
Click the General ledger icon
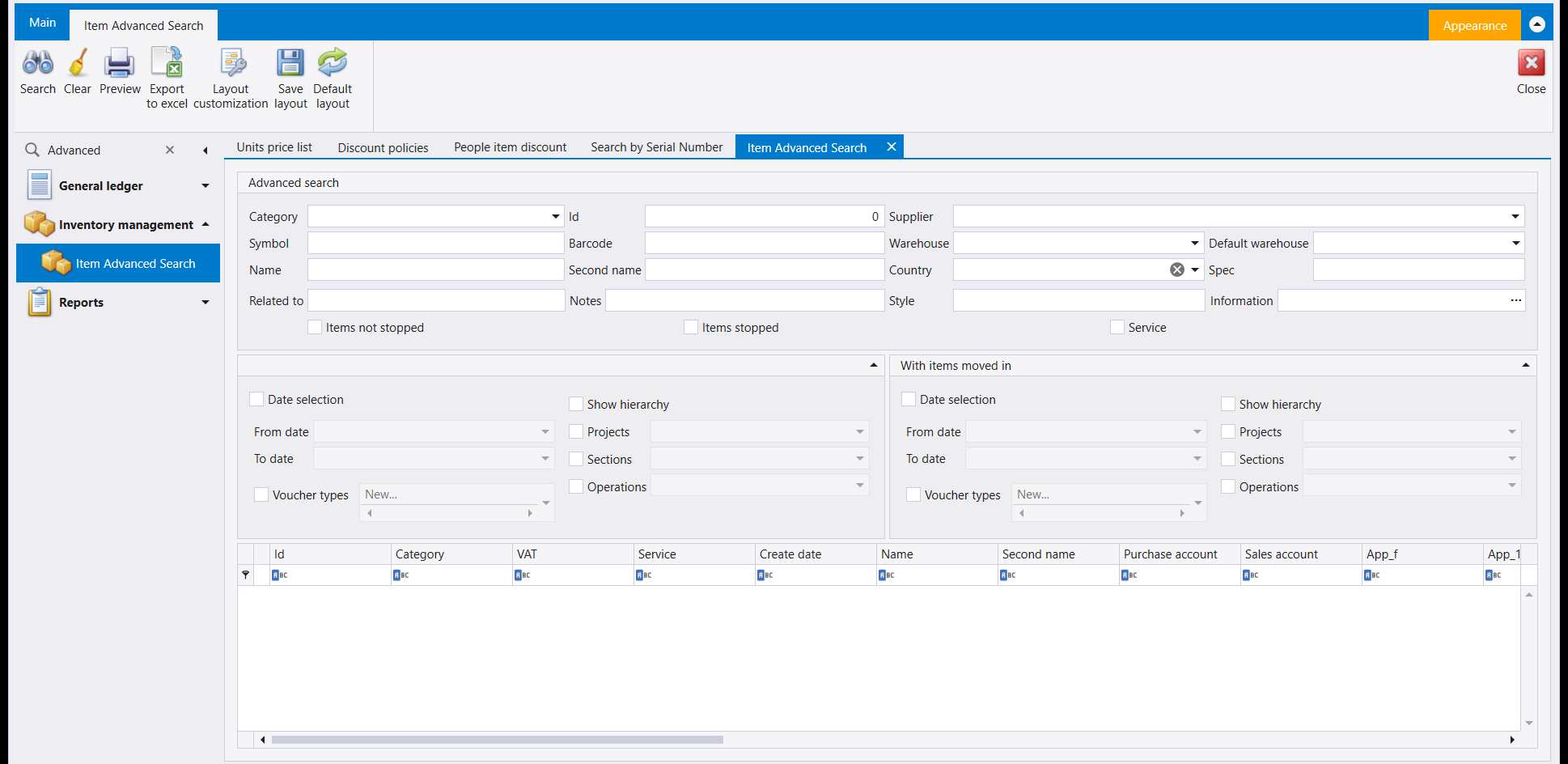coord(39,185)
